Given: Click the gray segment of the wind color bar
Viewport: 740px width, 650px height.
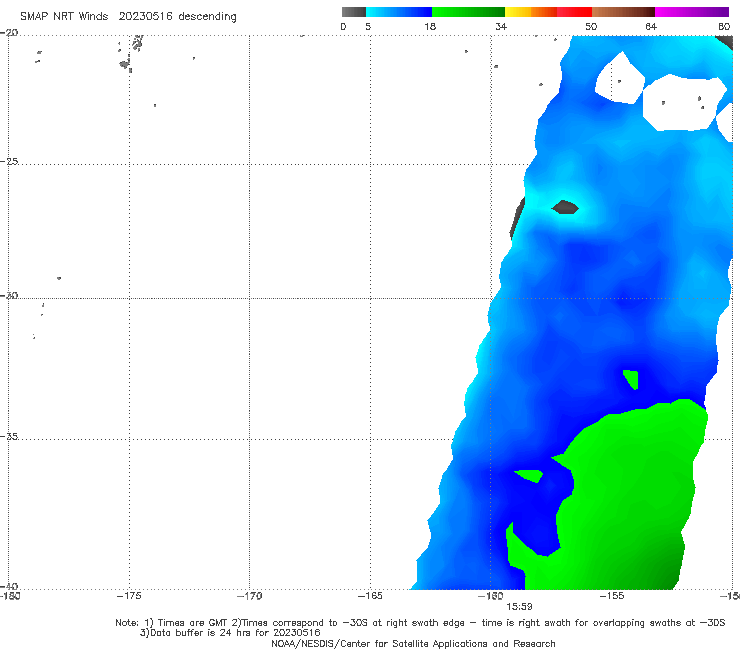Looking at the screenshot, I should 353,12.
